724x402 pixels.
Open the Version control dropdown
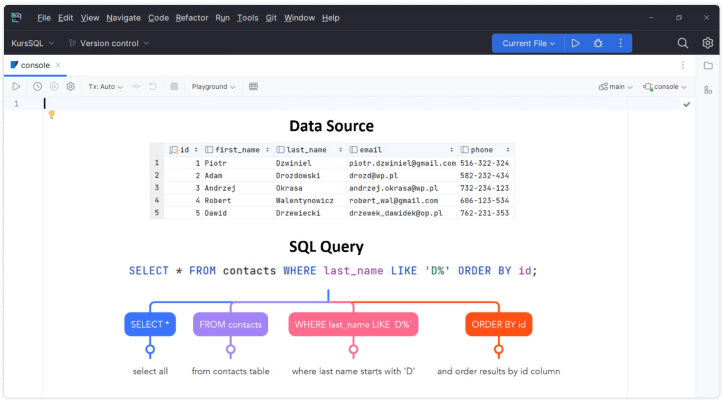(x=108, y=43)
